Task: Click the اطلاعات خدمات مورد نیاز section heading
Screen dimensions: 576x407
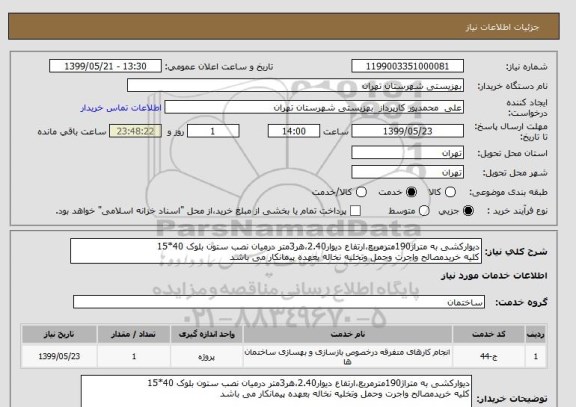Action: (494, 276)
